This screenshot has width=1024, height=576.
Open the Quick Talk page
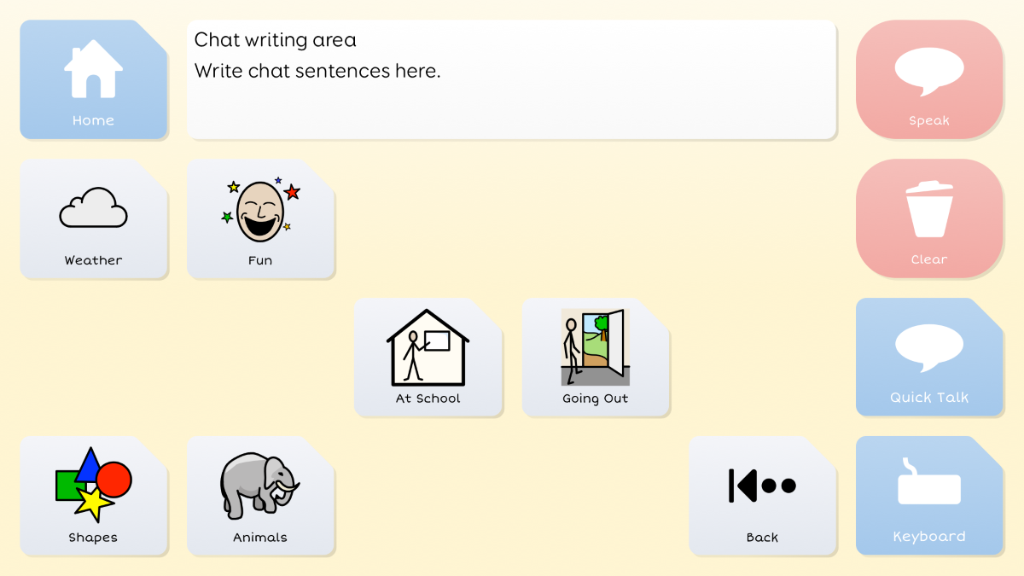point(929,356)
